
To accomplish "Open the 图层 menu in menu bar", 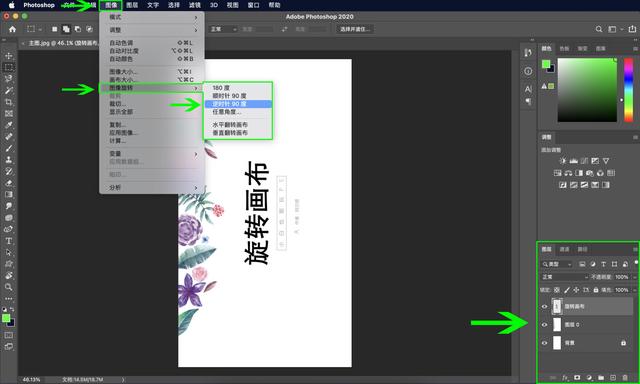I will [x=132, y=5].
